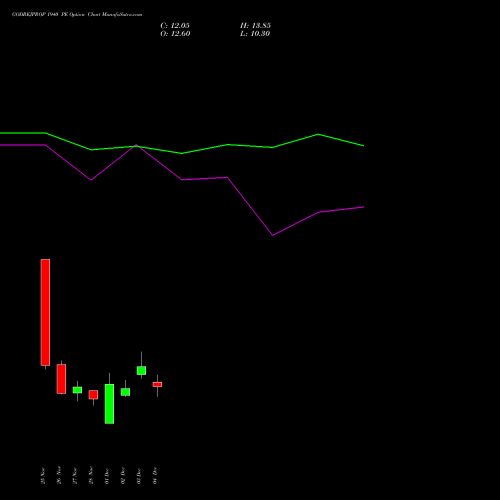Screen dimensions: 500x500
Task: Click the small red candle for 28 Nov
Action: click(x=93, y=395)
